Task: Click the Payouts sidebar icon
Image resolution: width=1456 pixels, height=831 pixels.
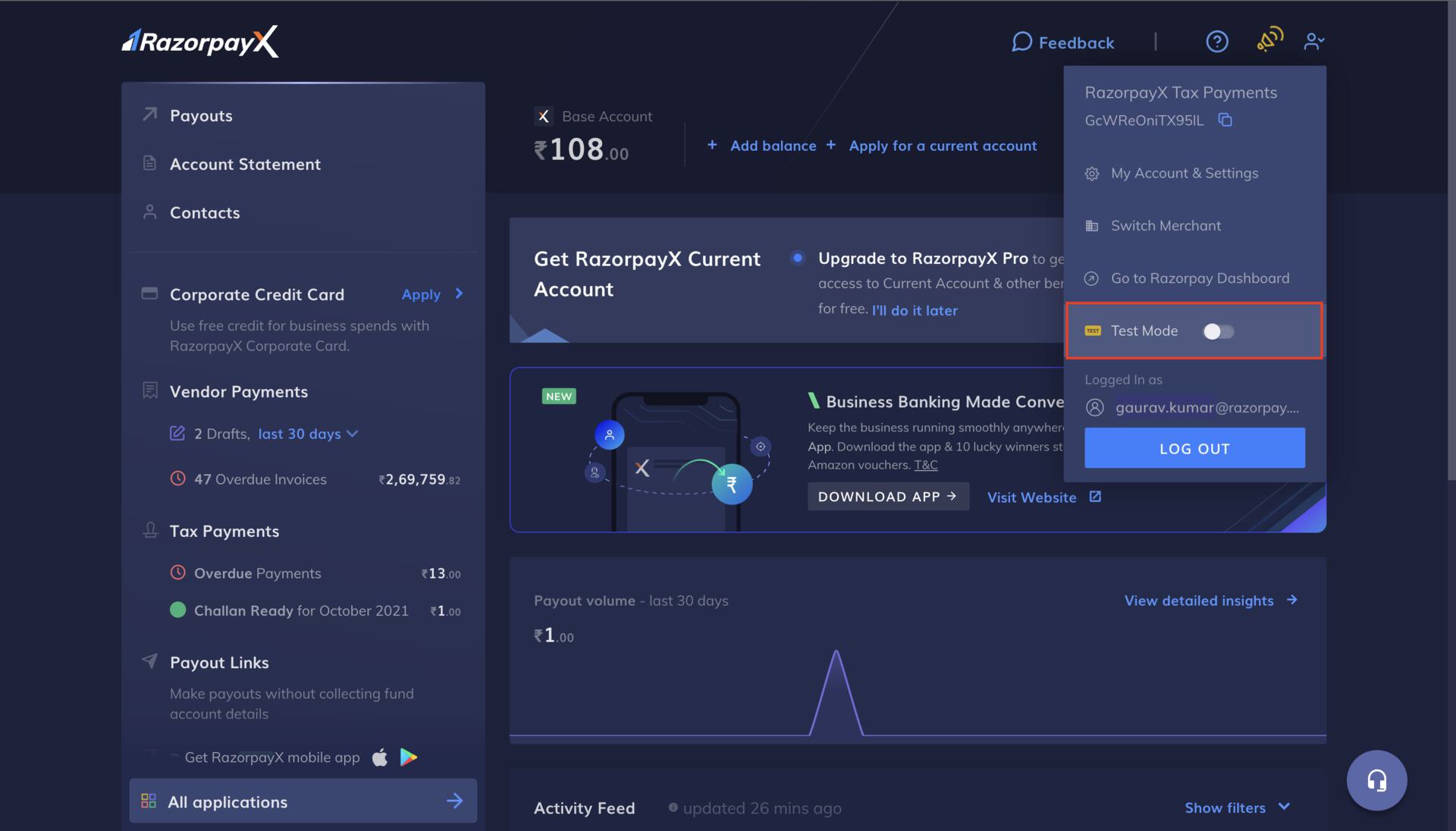Action: pos(149,114)
